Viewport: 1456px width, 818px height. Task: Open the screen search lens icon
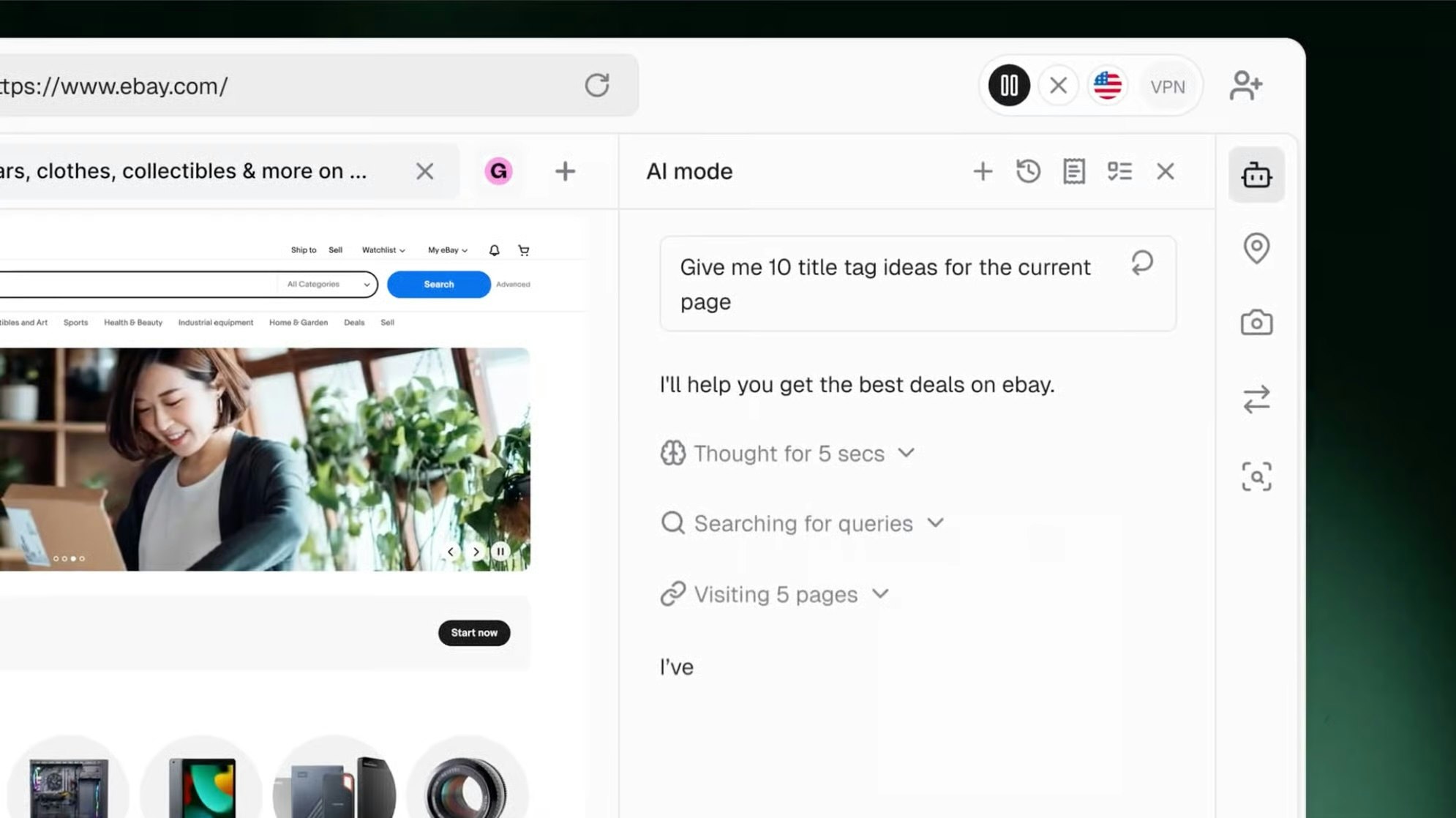[1256, 476]
